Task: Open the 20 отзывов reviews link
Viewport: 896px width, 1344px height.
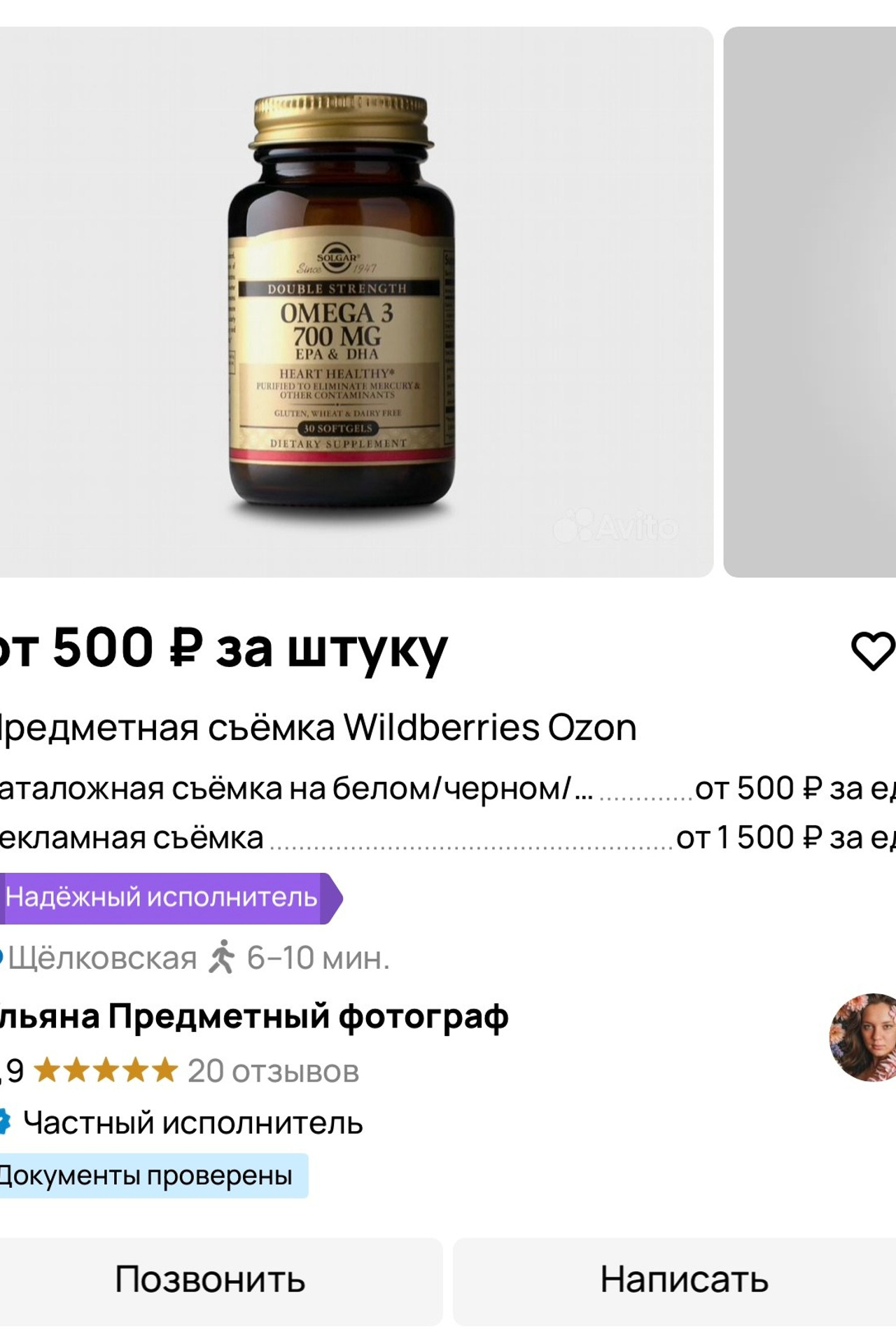Action: pyautogui.click(x=273, y=1071)
